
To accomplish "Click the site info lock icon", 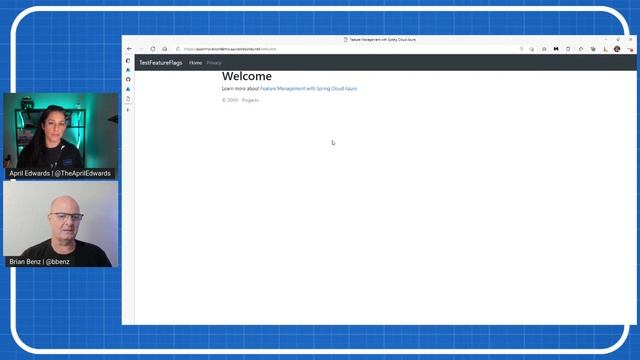I will tap(178, 49).
